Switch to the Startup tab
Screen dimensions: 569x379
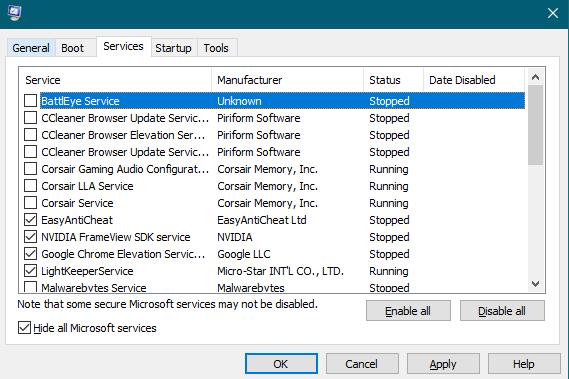(x=173, y=48)
